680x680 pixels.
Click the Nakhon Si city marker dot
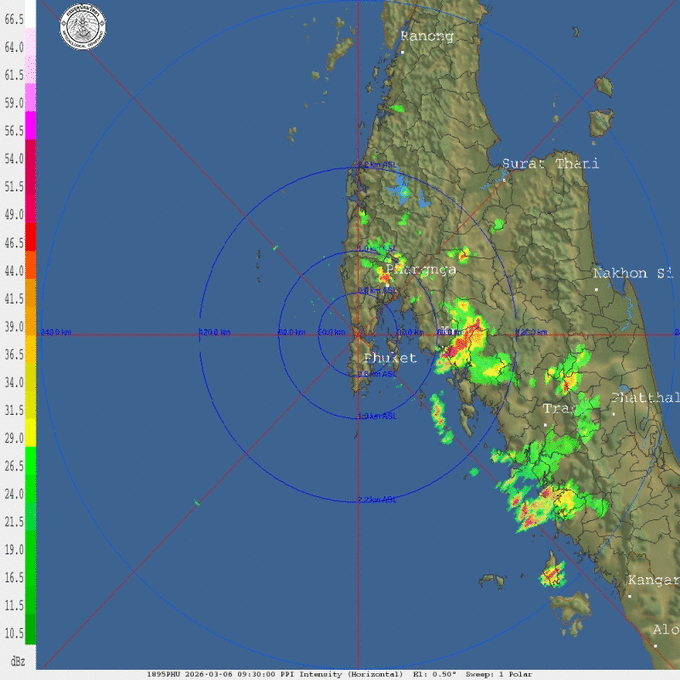[597, 289]
